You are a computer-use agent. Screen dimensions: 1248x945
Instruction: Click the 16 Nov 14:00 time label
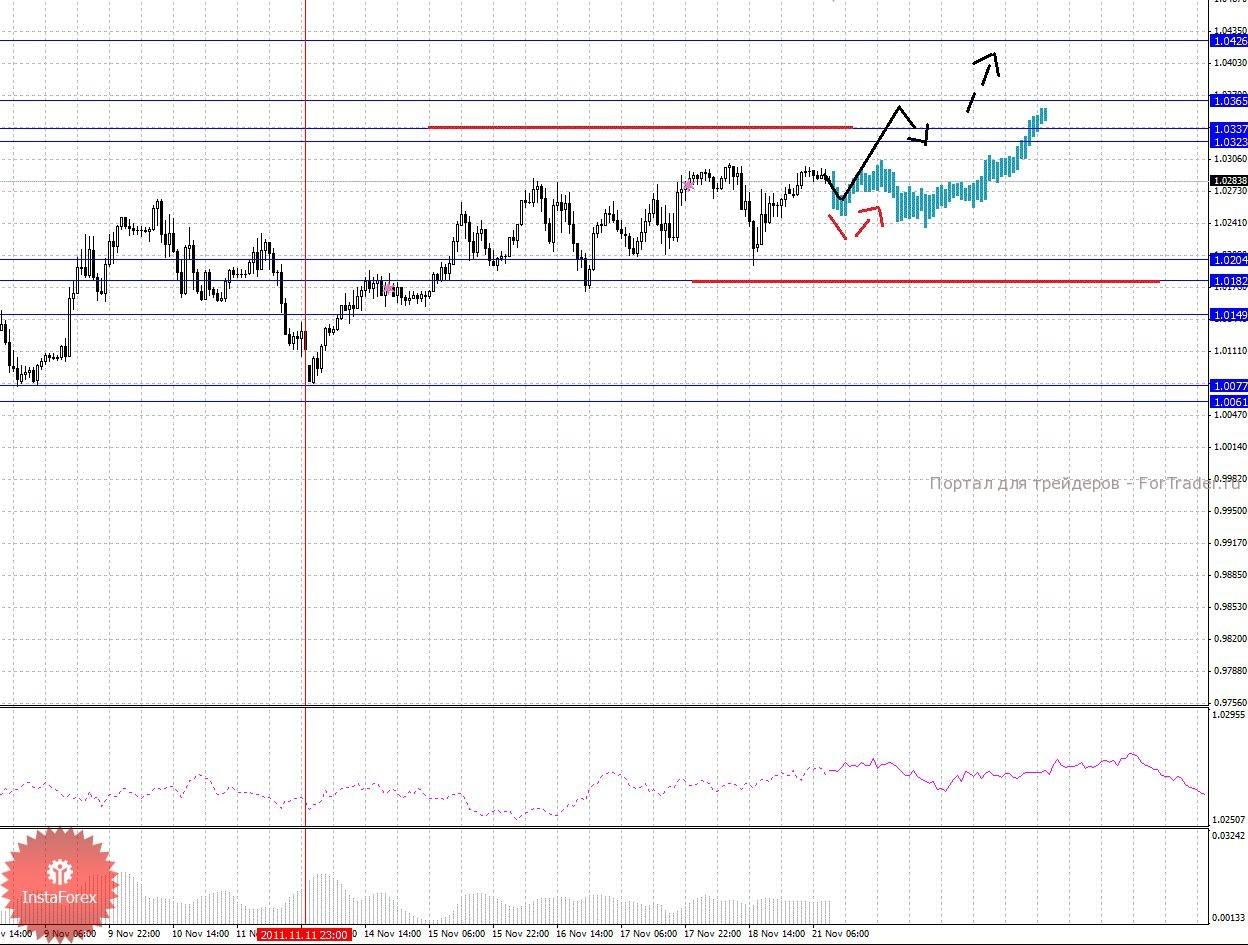584,934
